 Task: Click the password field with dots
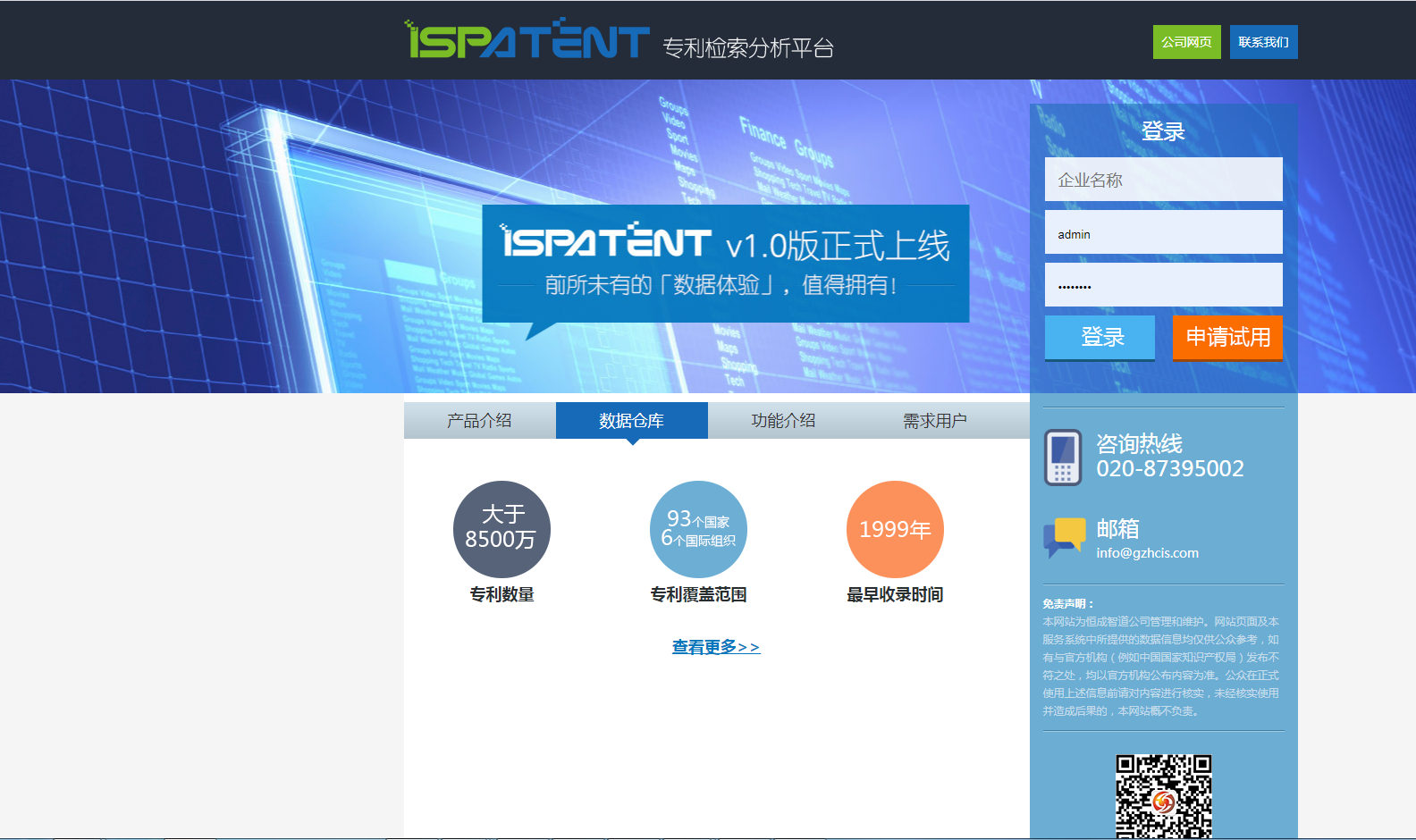point(1163,285)
